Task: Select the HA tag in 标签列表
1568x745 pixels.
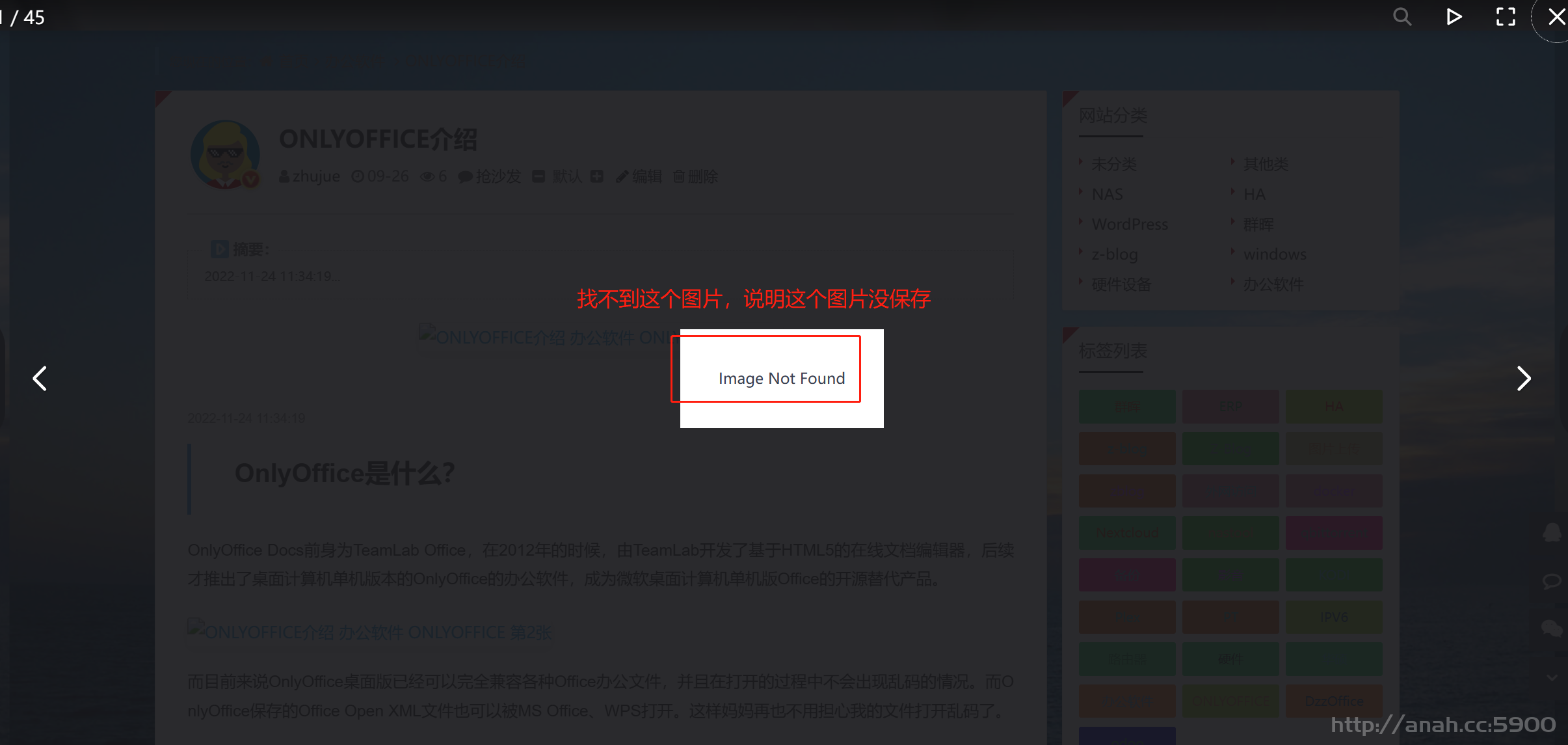Action: point(1334,406)
